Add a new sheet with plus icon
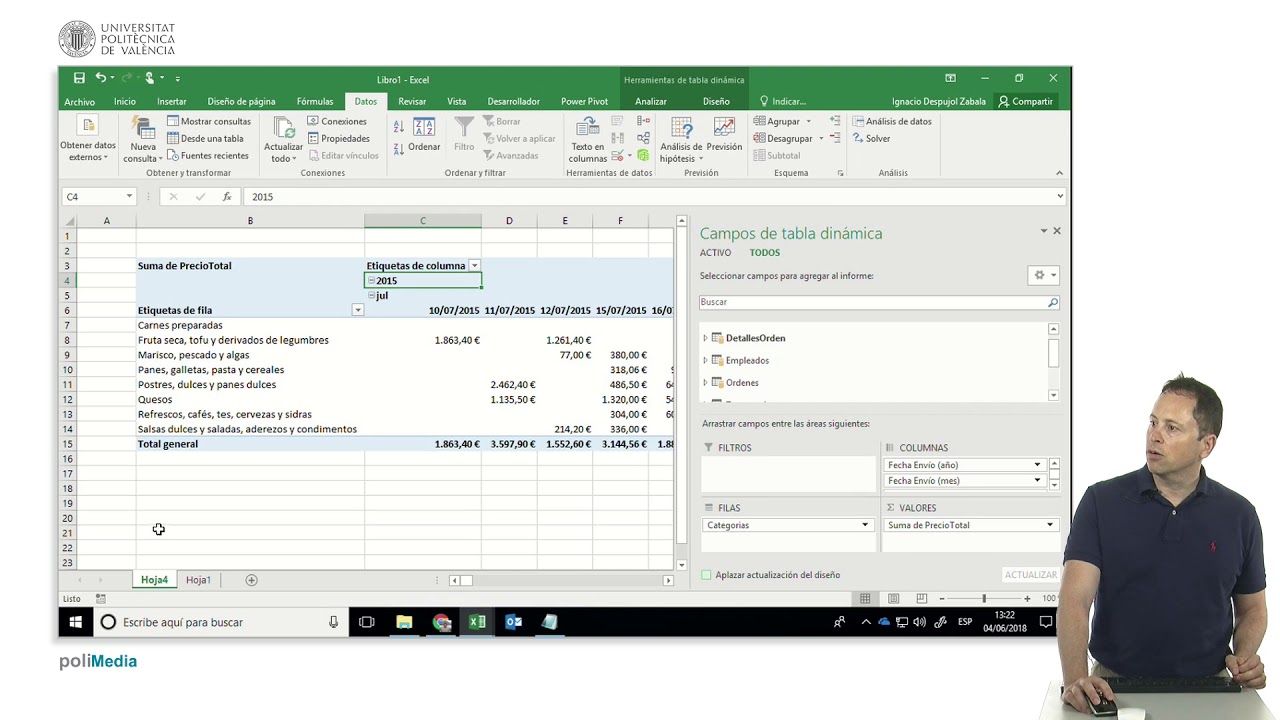The image size is (1280, 720). coord(251,580)
